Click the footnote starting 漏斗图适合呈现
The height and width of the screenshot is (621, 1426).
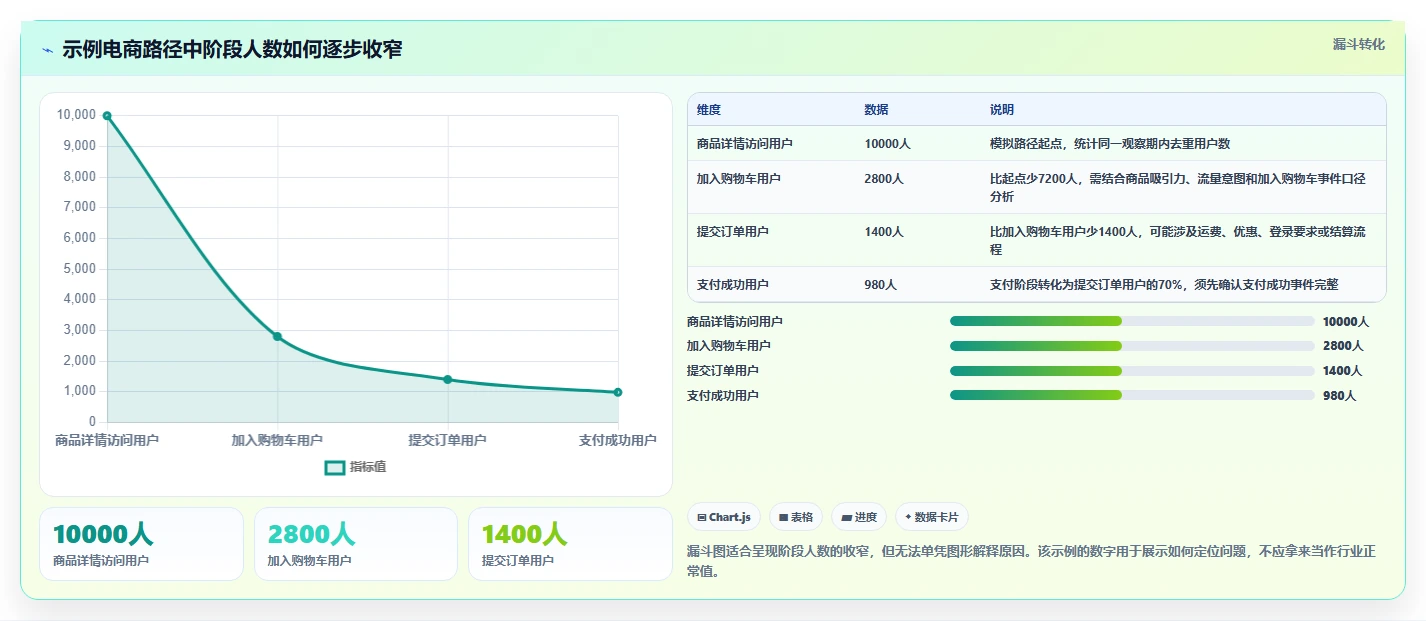pos(1031,562)
